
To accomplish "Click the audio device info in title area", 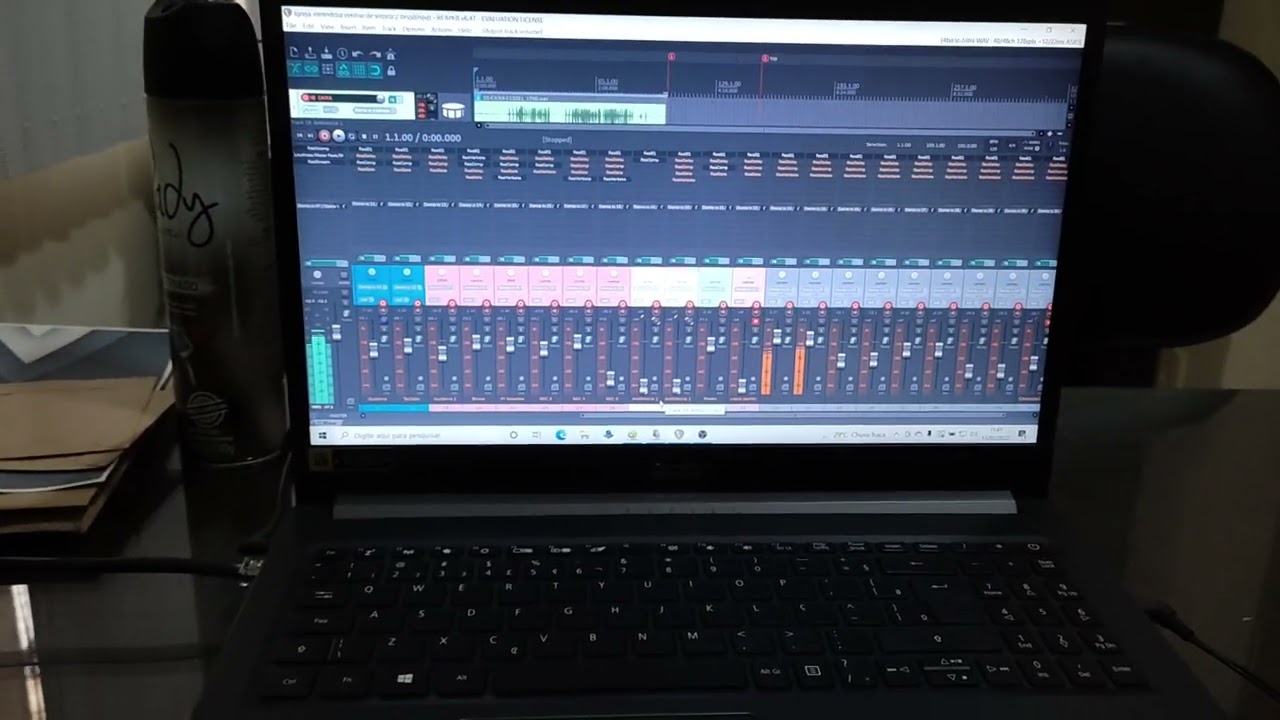I will pyautogui.click(x=1011, y=41).
